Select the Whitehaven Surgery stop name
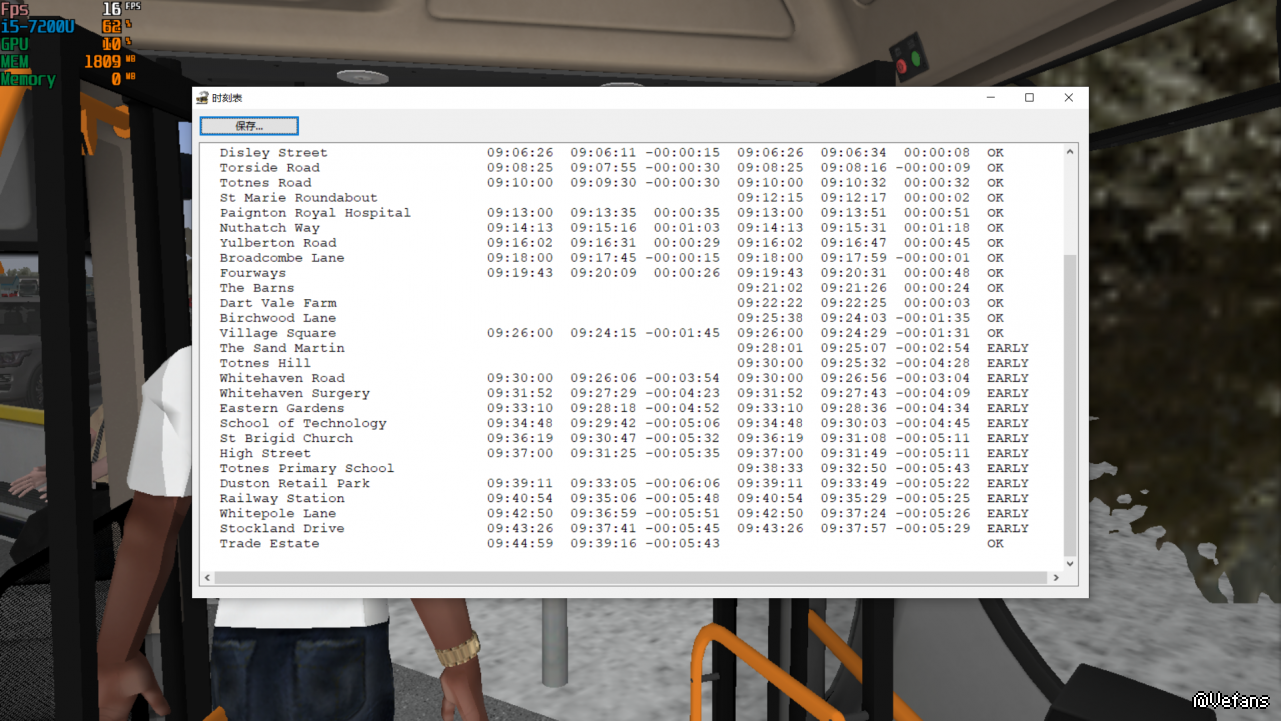 pos(295,393)
